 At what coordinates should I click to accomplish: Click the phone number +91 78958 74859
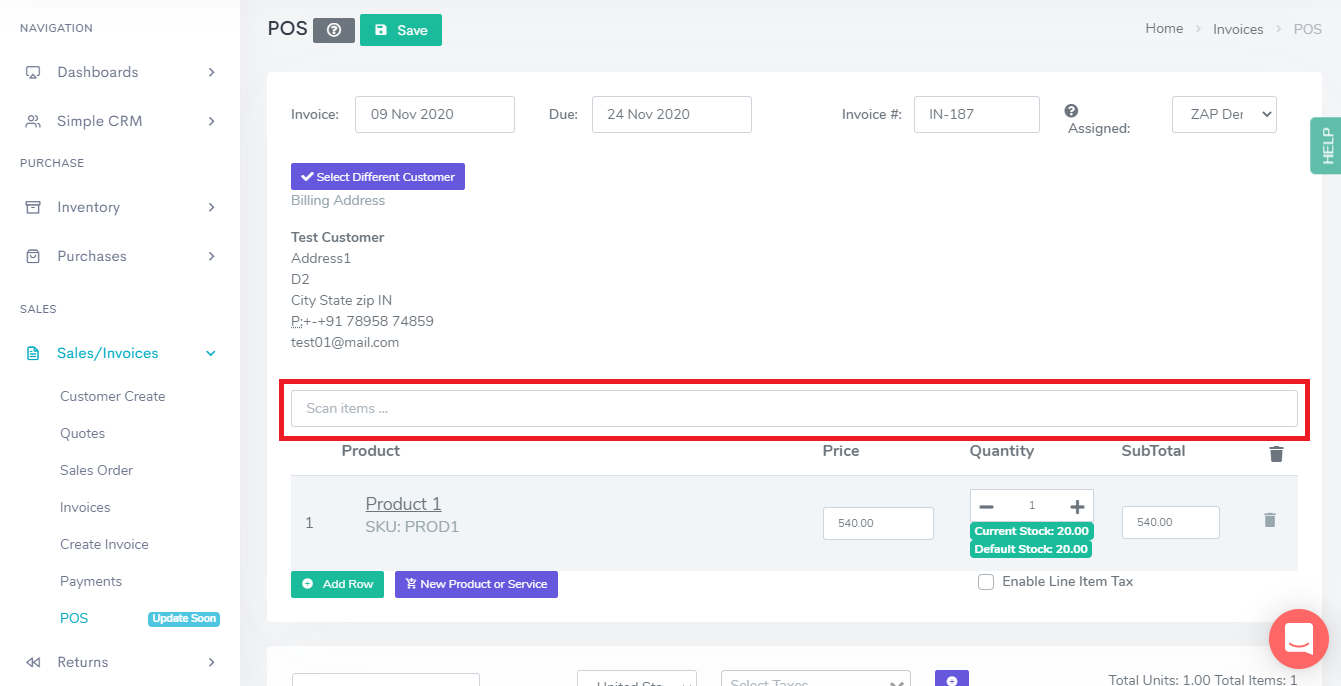click(x=372, y=321)
